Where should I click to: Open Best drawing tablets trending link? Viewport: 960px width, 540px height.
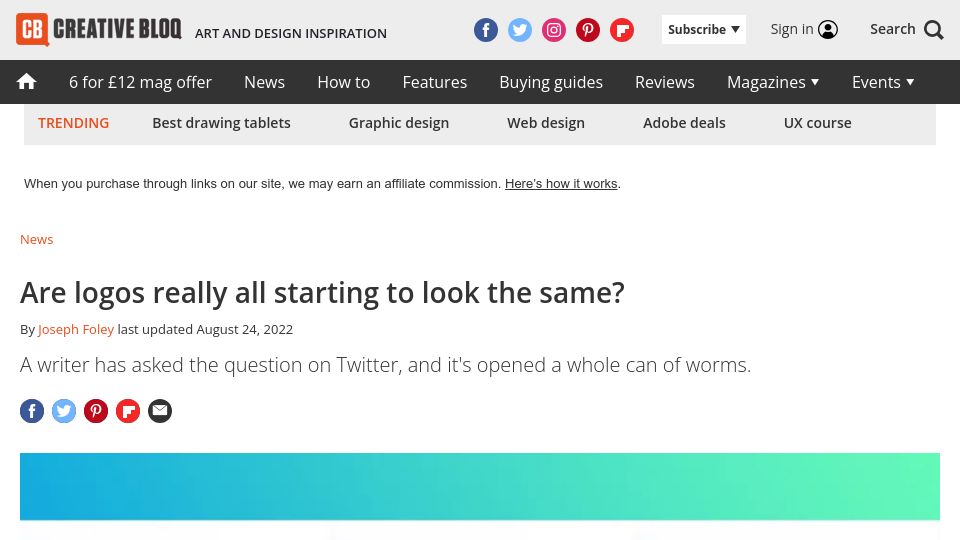pyautogui.click(x=222, y=123)
